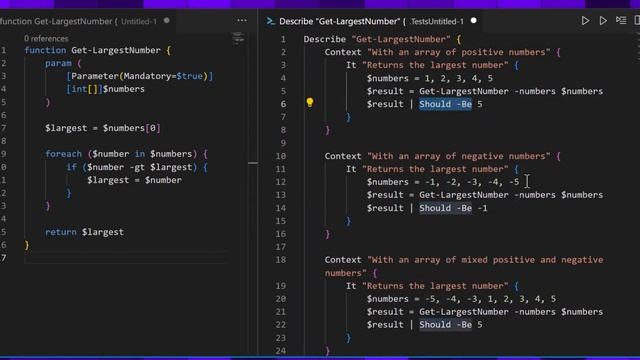Click "$numbers = -1, -2, -3, -4, -5" line
Screen dimensions: 640x360
point(443,182)
